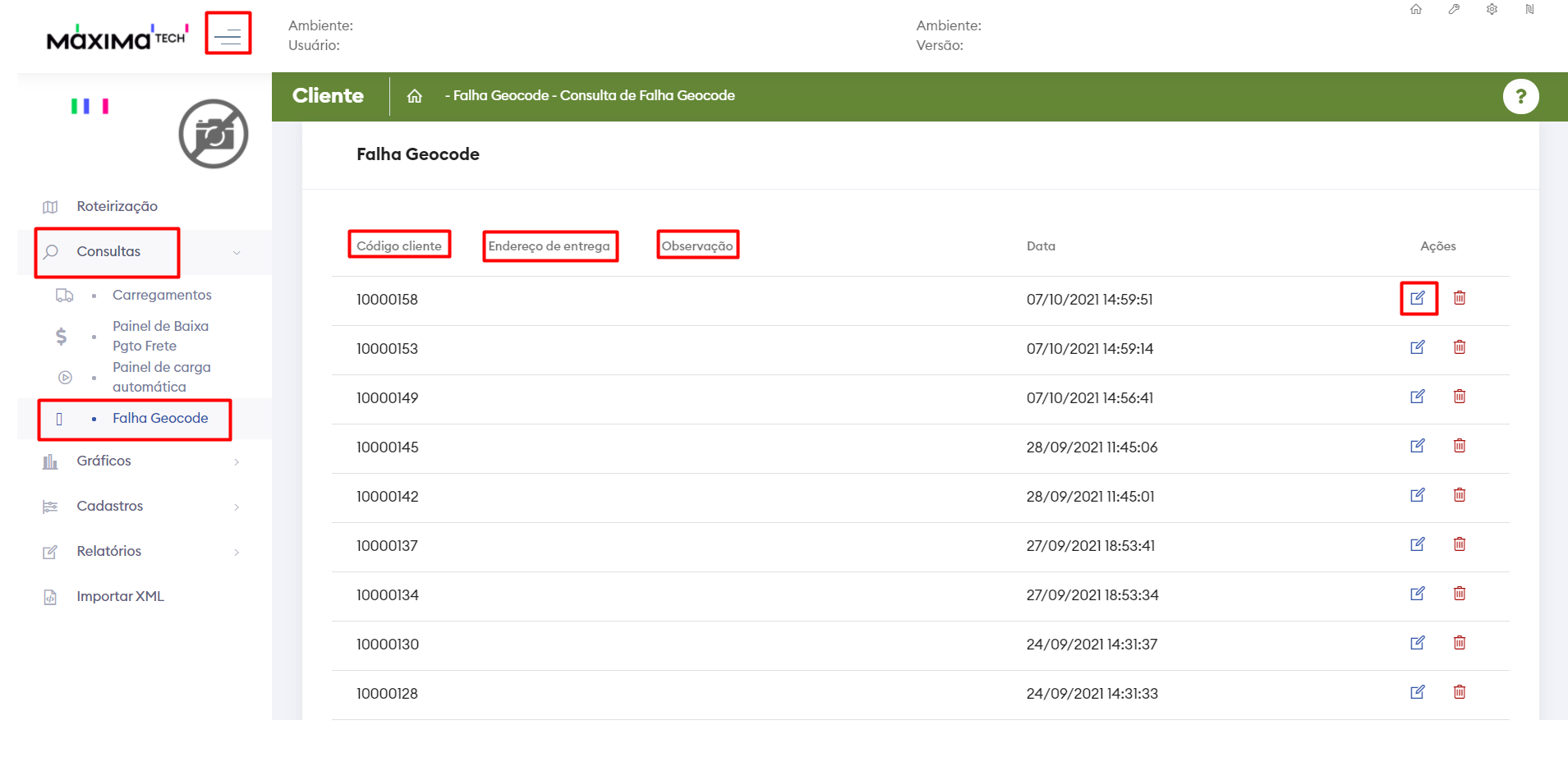This screenshot has width=1568, height=771.
Task: Delete the row dated 28/09/2021 11:45:06
Action: pos(1460,446)
